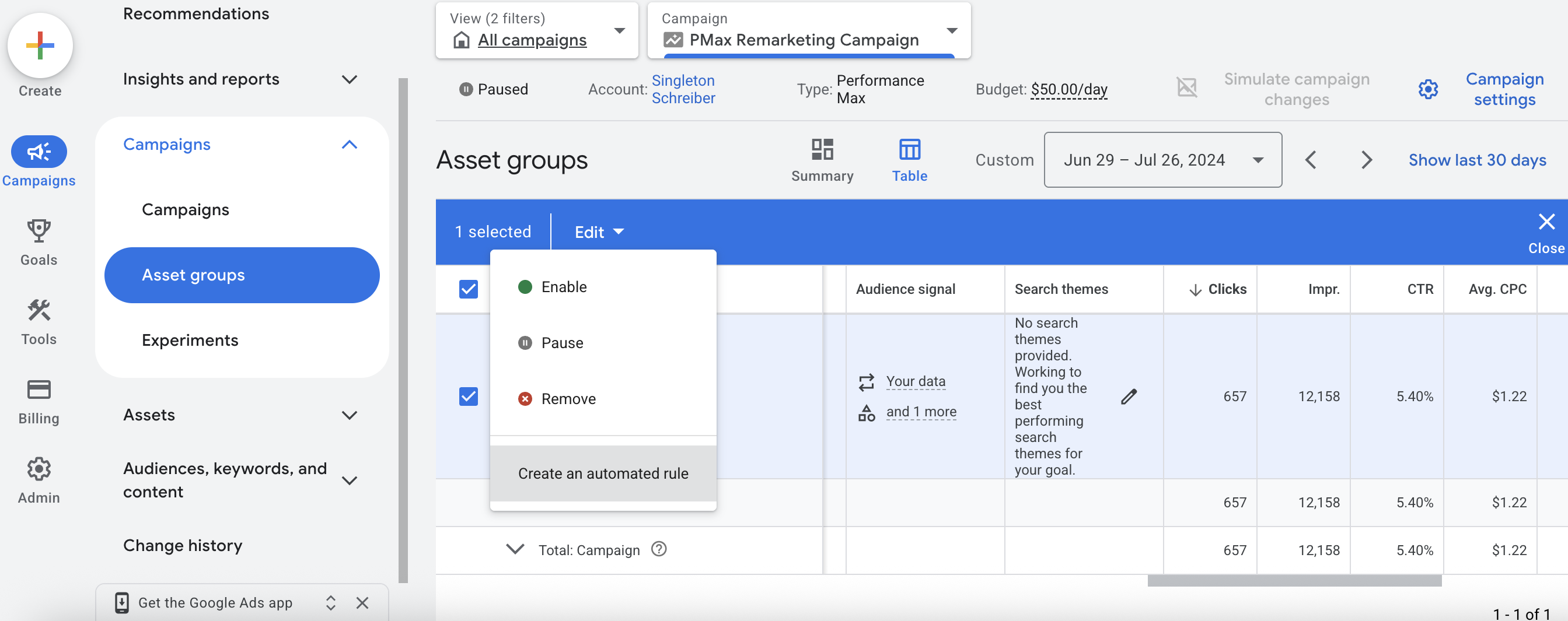The image size is (1568, 621).
Task: Click the horizontal table scrollbar
Action: [x=1294, y=581]
